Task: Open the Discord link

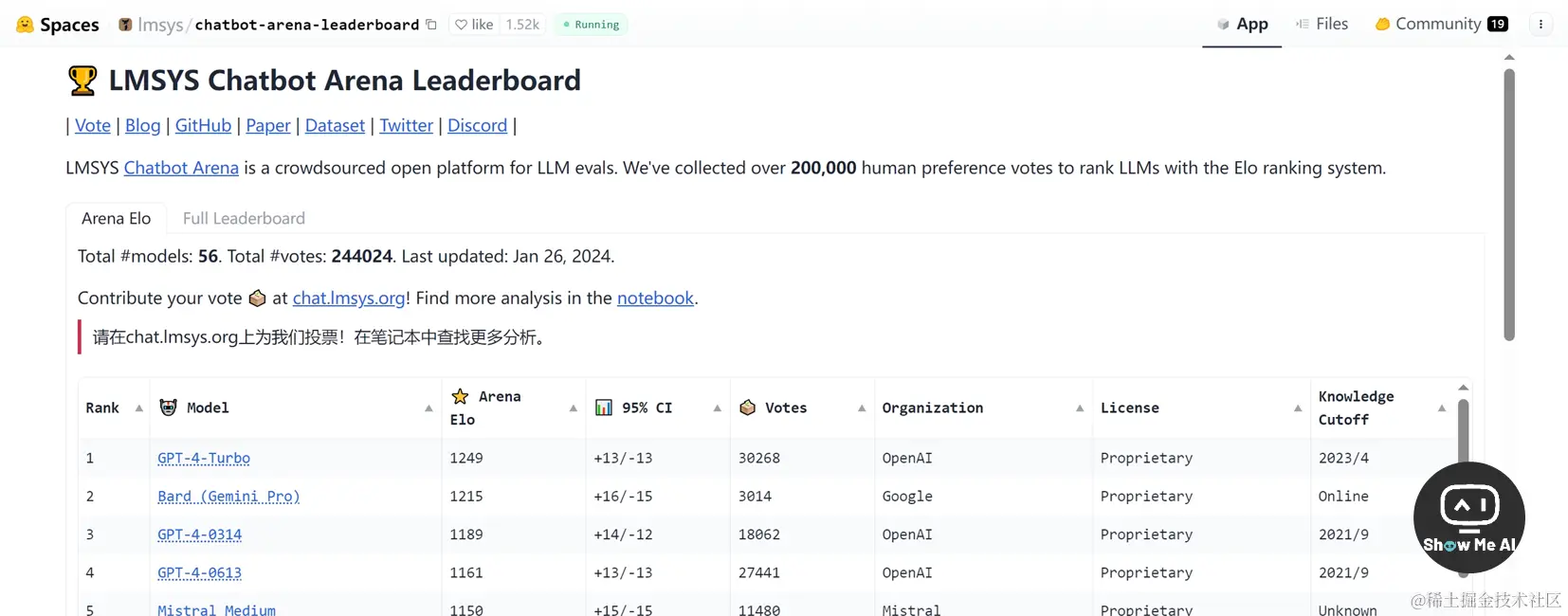Action: (477, 125)
